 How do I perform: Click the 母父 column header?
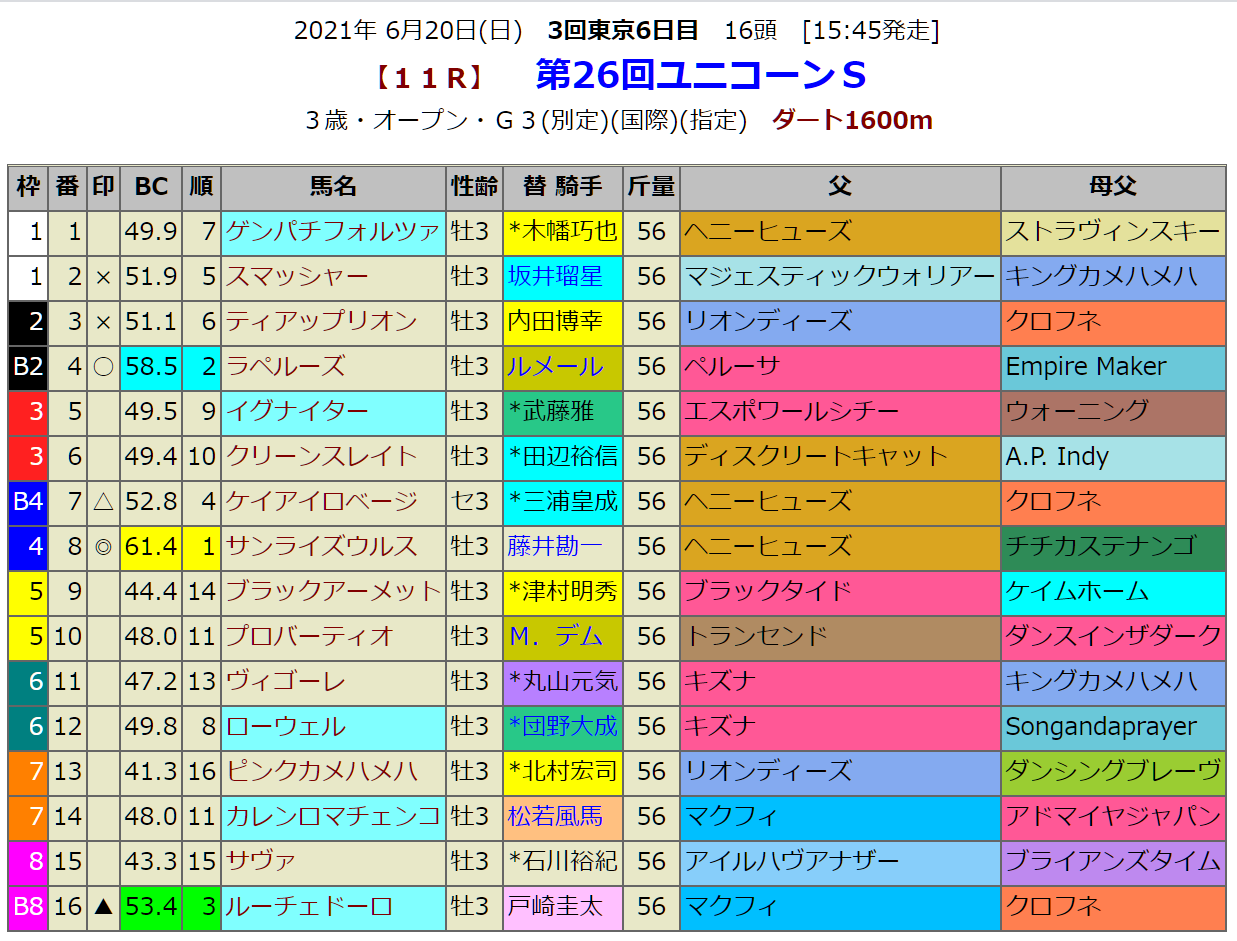pyautogui.click(x=1113, y=187)
